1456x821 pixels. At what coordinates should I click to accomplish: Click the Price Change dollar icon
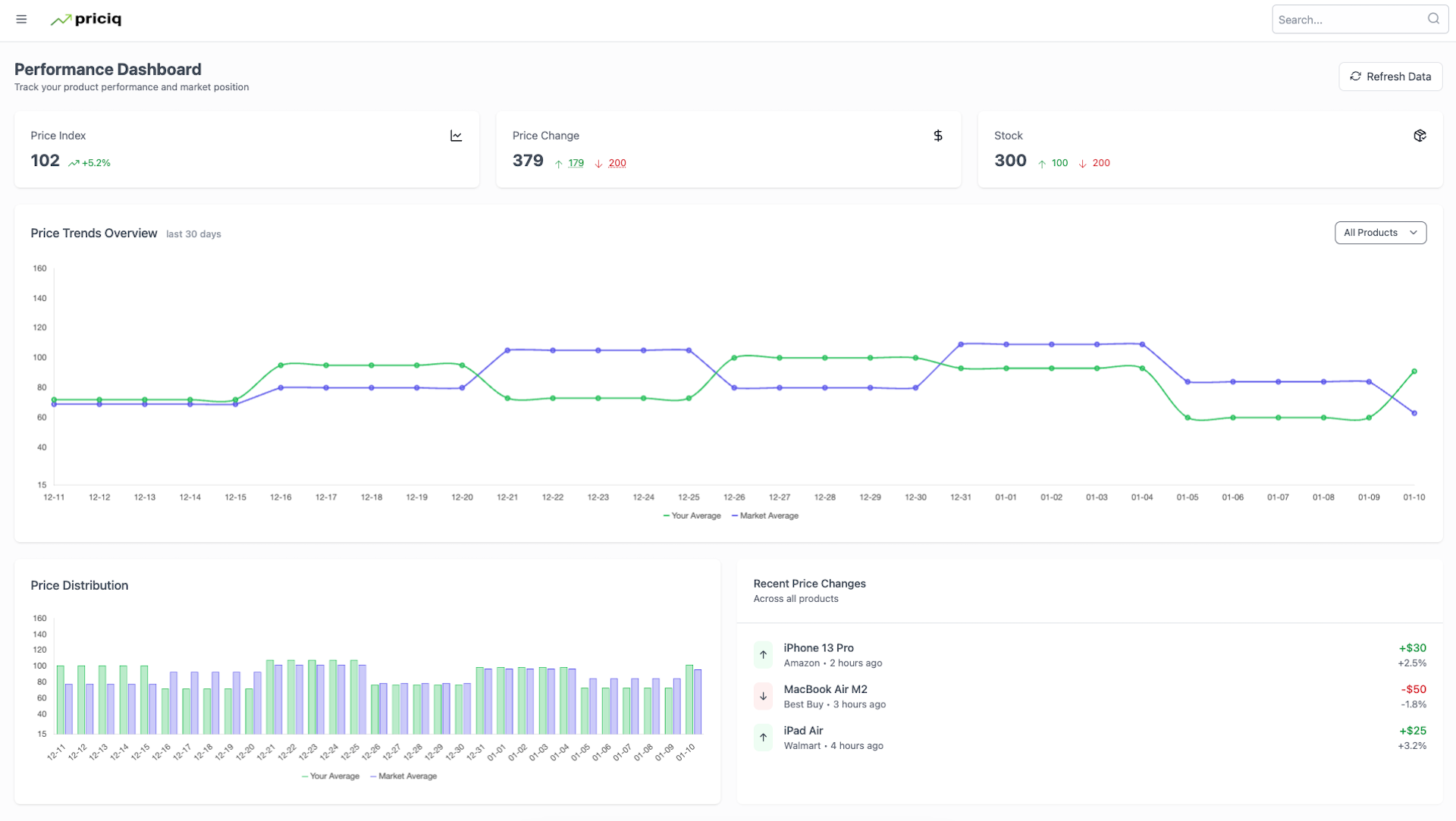[938, 135]
